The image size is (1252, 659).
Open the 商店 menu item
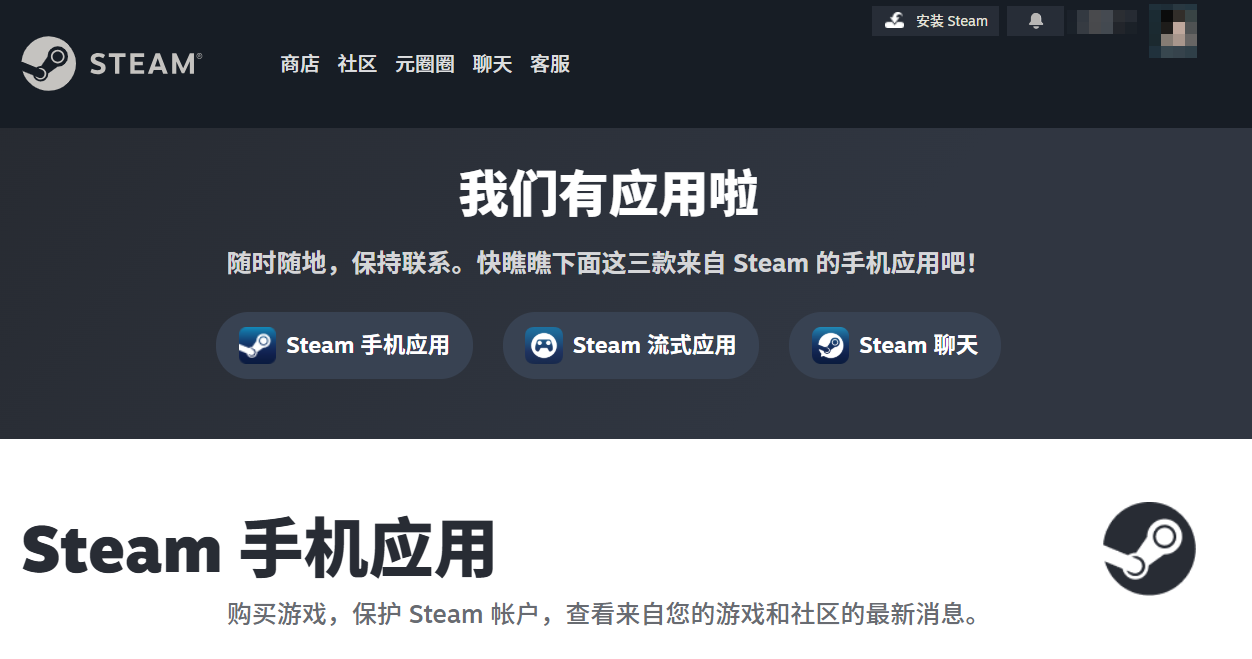(300, 63)
